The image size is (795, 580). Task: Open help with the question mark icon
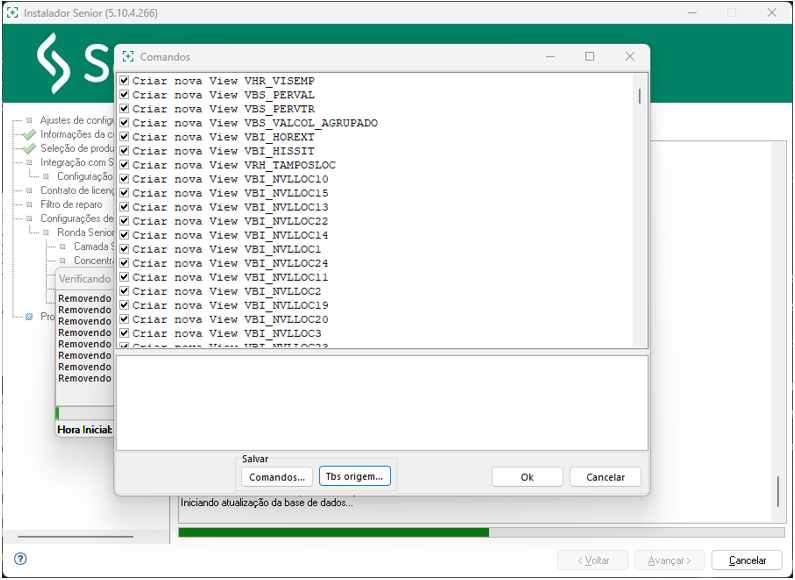tap(20, 559)
